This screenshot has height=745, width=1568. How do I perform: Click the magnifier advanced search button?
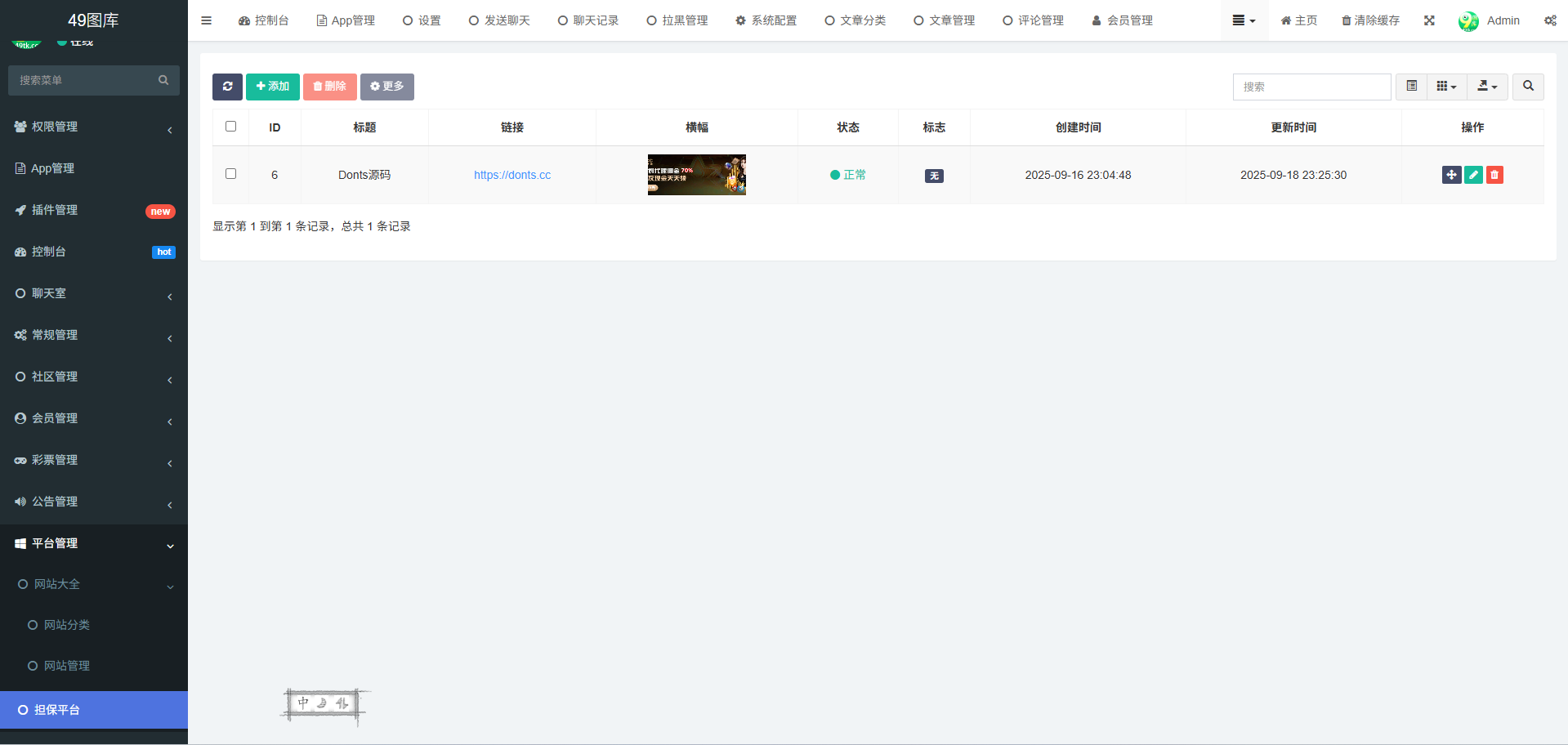click(x=1528, y=87)
